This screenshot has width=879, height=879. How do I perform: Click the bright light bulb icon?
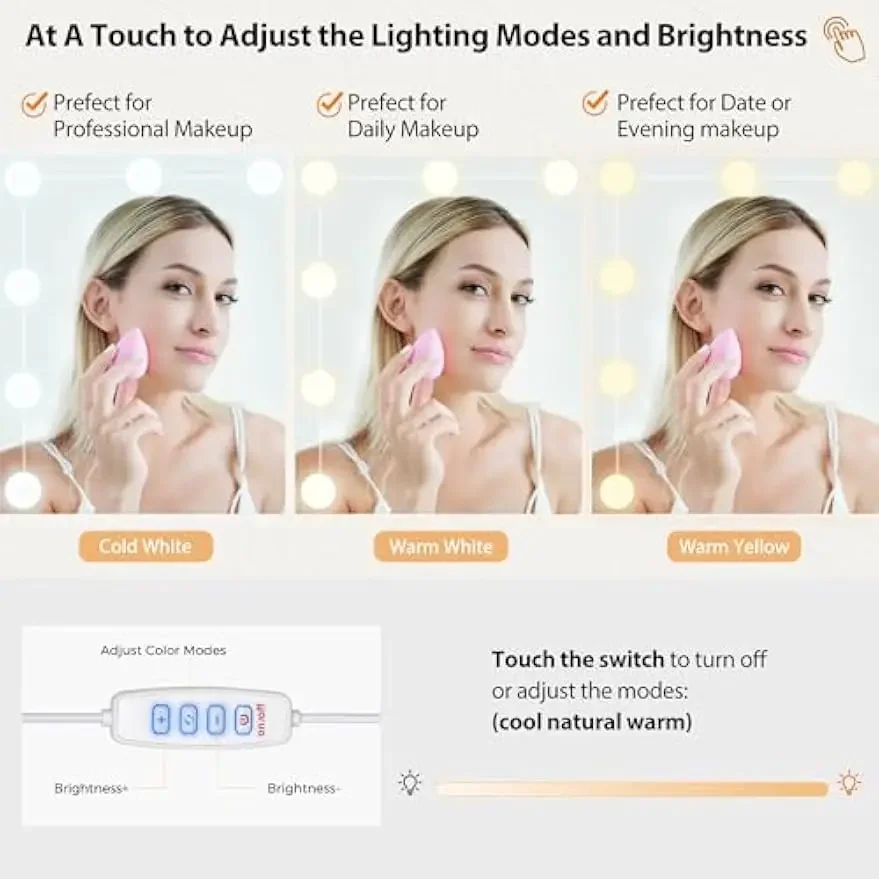(850, 782)
